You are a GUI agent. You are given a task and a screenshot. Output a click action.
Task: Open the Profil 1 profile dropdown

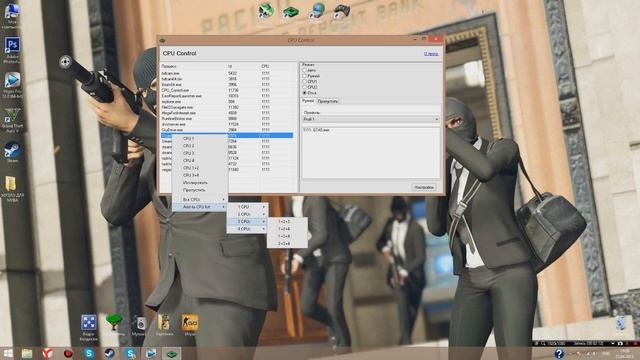click(371, 119)
